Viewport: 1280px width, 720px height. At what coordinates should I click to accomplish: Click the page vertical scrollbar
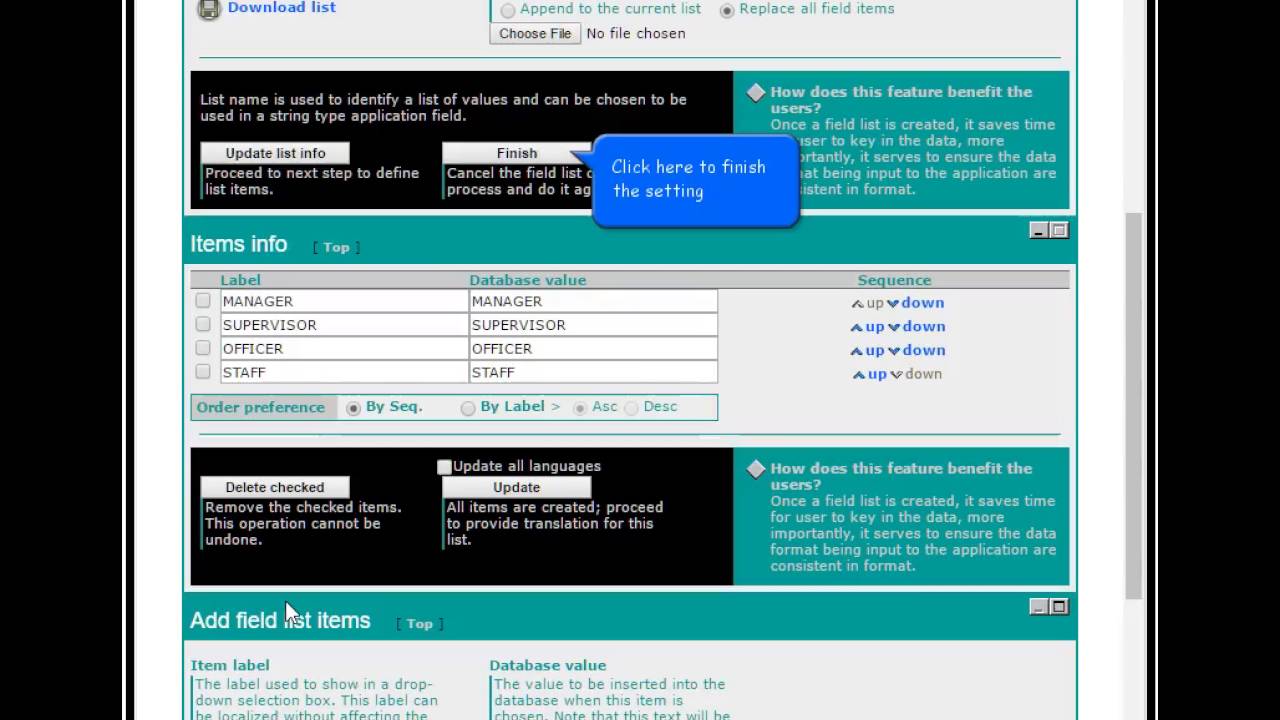coord(1133,405)
